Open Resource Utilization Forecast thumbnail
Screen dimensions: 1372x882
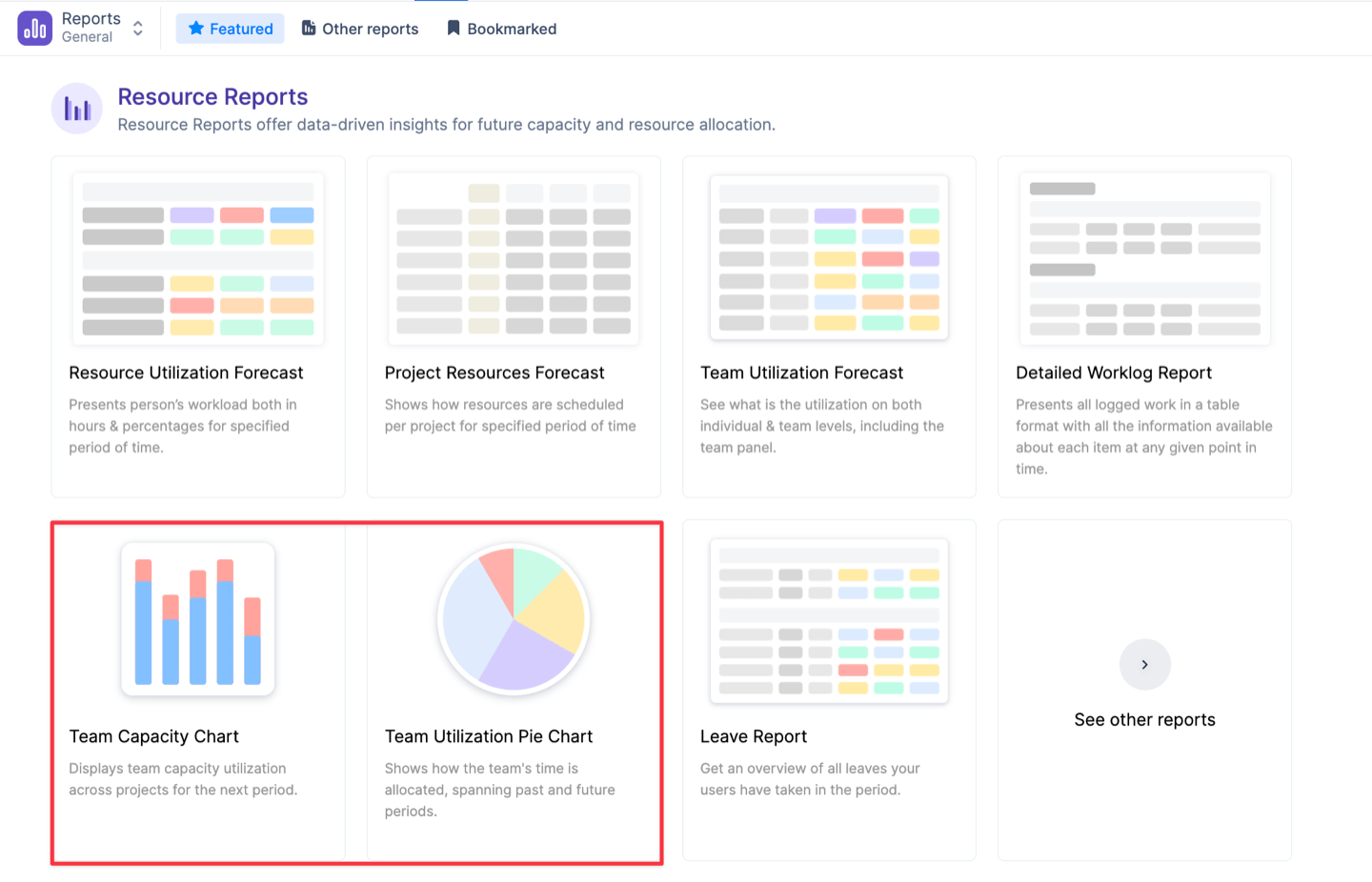(x=198, y=258)
